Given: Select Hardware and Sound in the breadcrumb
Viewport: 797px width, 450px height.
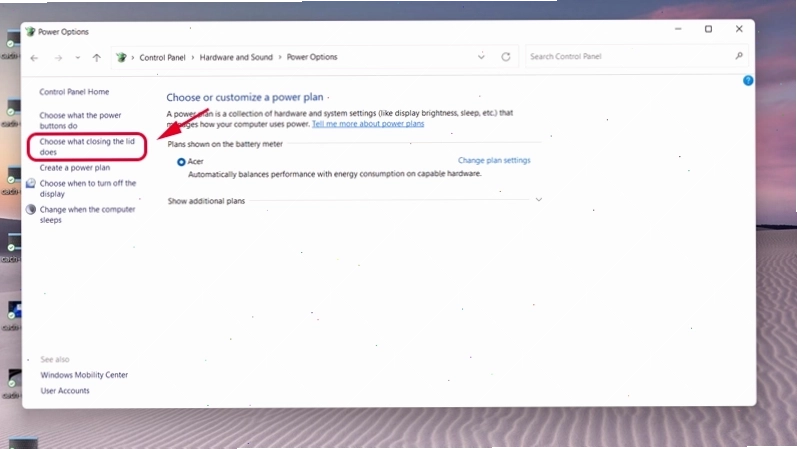Looking at the screenshot, I should [236, 57].
